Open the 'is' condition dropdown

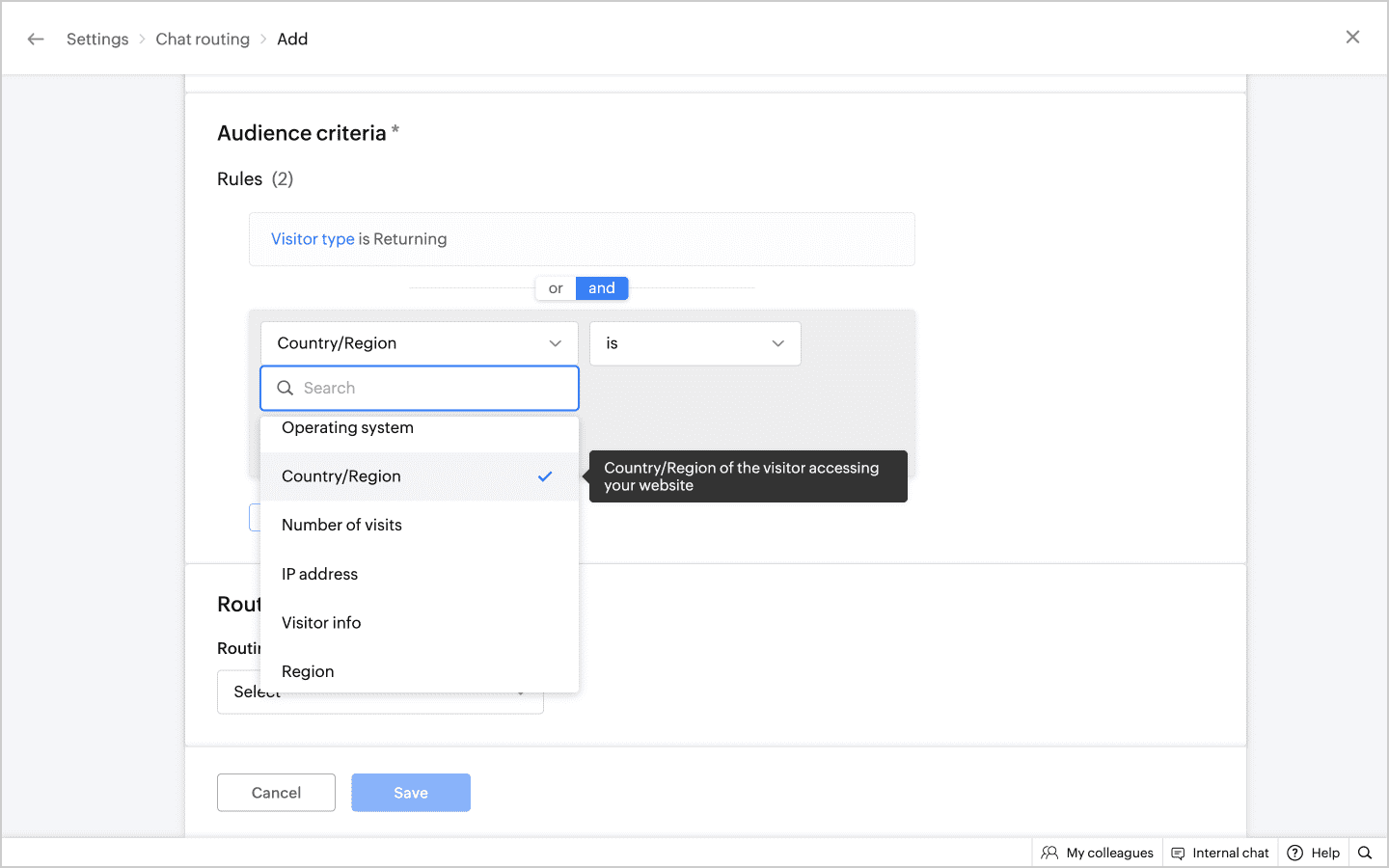[694, 343]
